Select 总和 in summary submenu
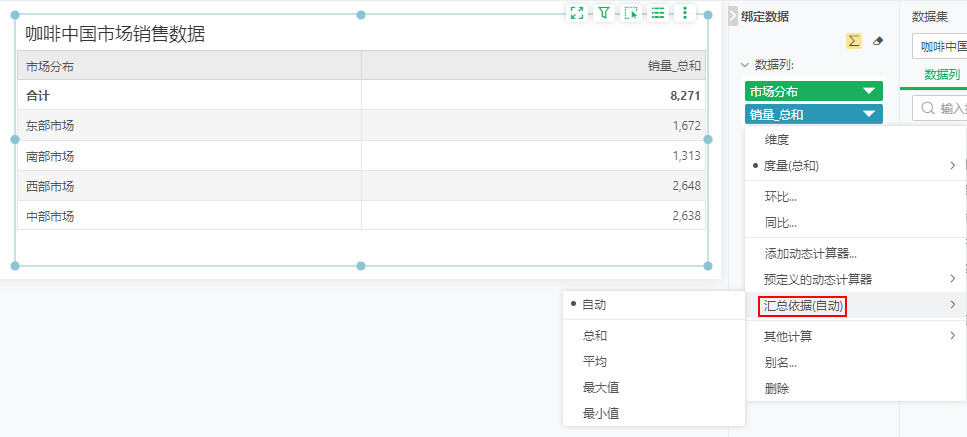The height and width of the screenshot is (437, 967). [x=595, y=336]
